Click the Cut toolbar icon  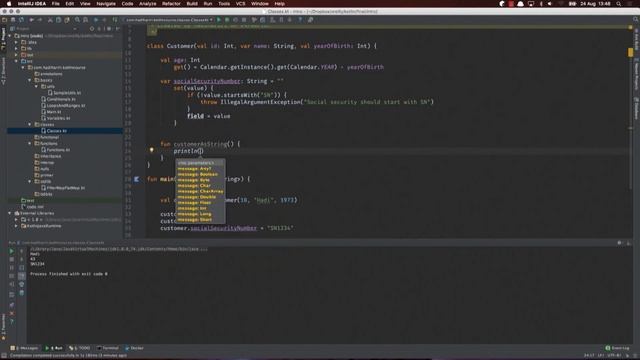(x=50, y=20)
